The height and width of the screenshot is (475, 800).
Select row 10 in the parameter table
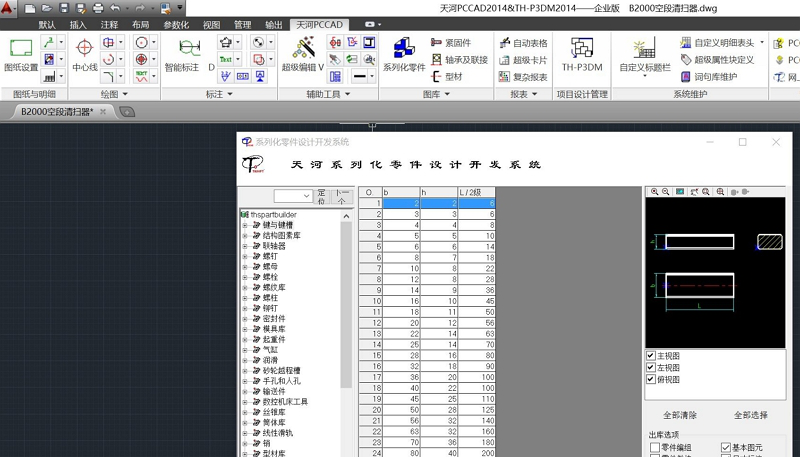coord(427,301)
